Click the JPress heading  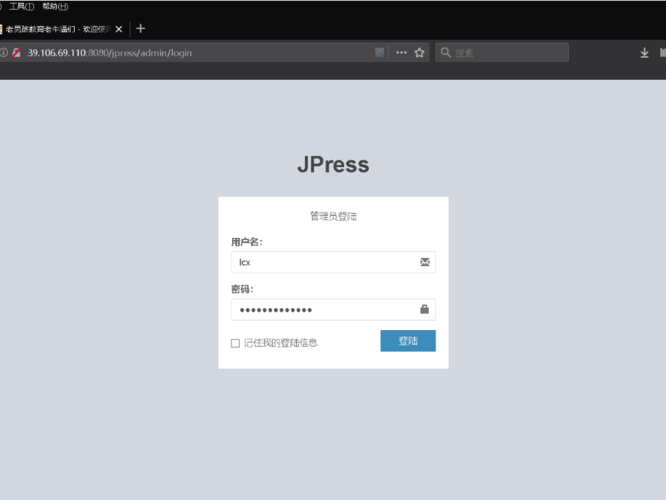tap(333, 164)
